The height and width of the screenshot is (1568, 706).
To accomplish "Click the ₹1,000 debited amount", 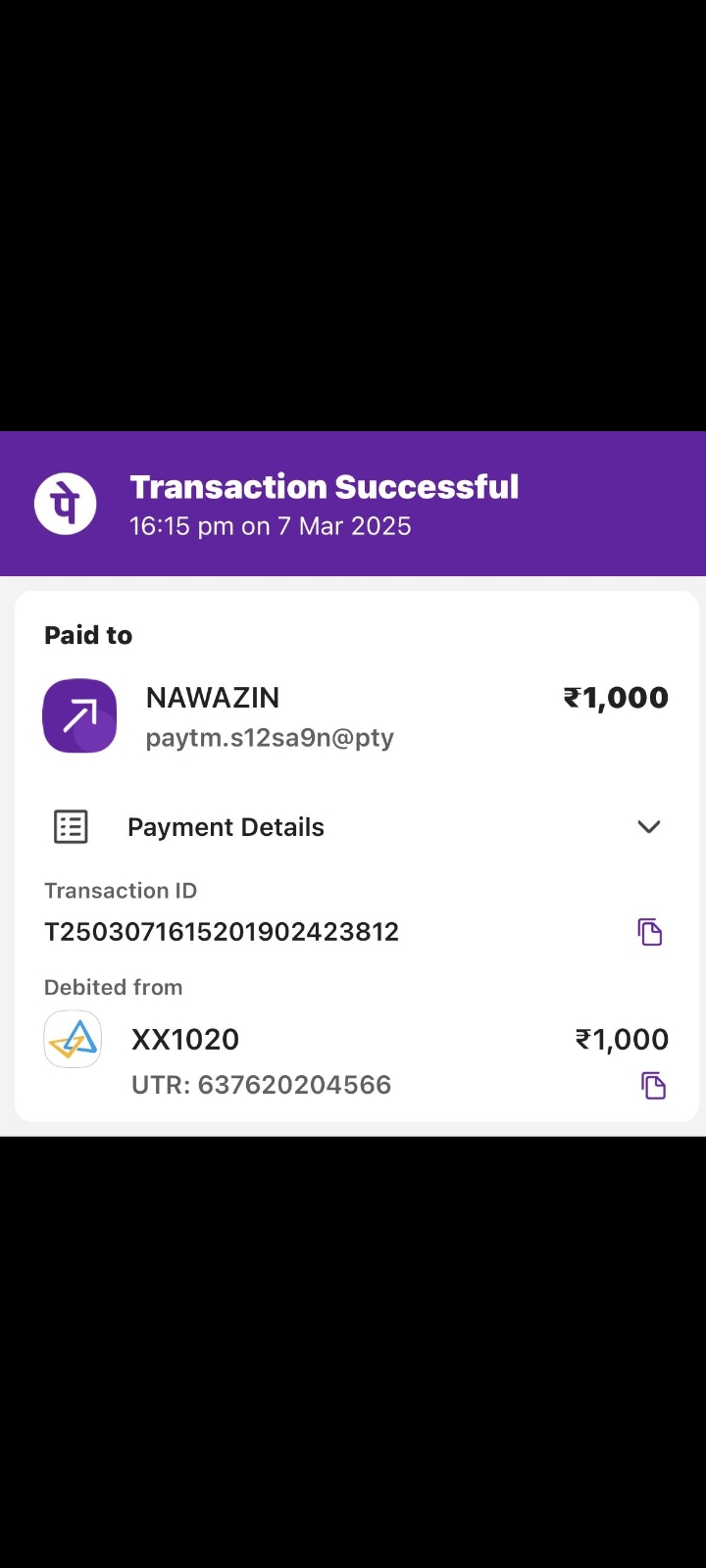I will [x=622, y=1040].
